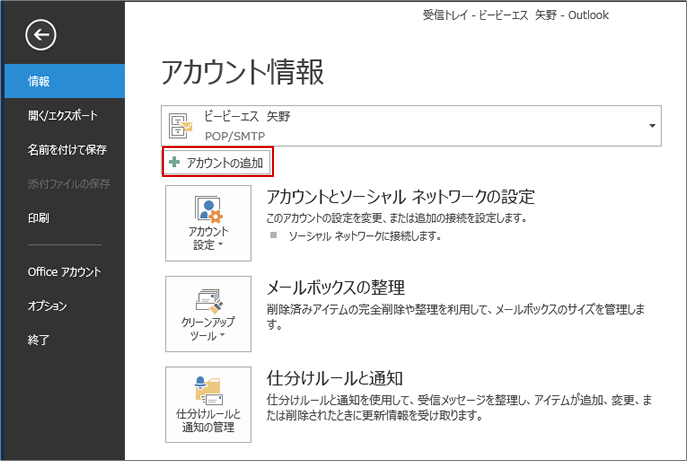Click the account settings person-gear icon
Viewport: 687px width, 461px height.
tap(209, 209)
